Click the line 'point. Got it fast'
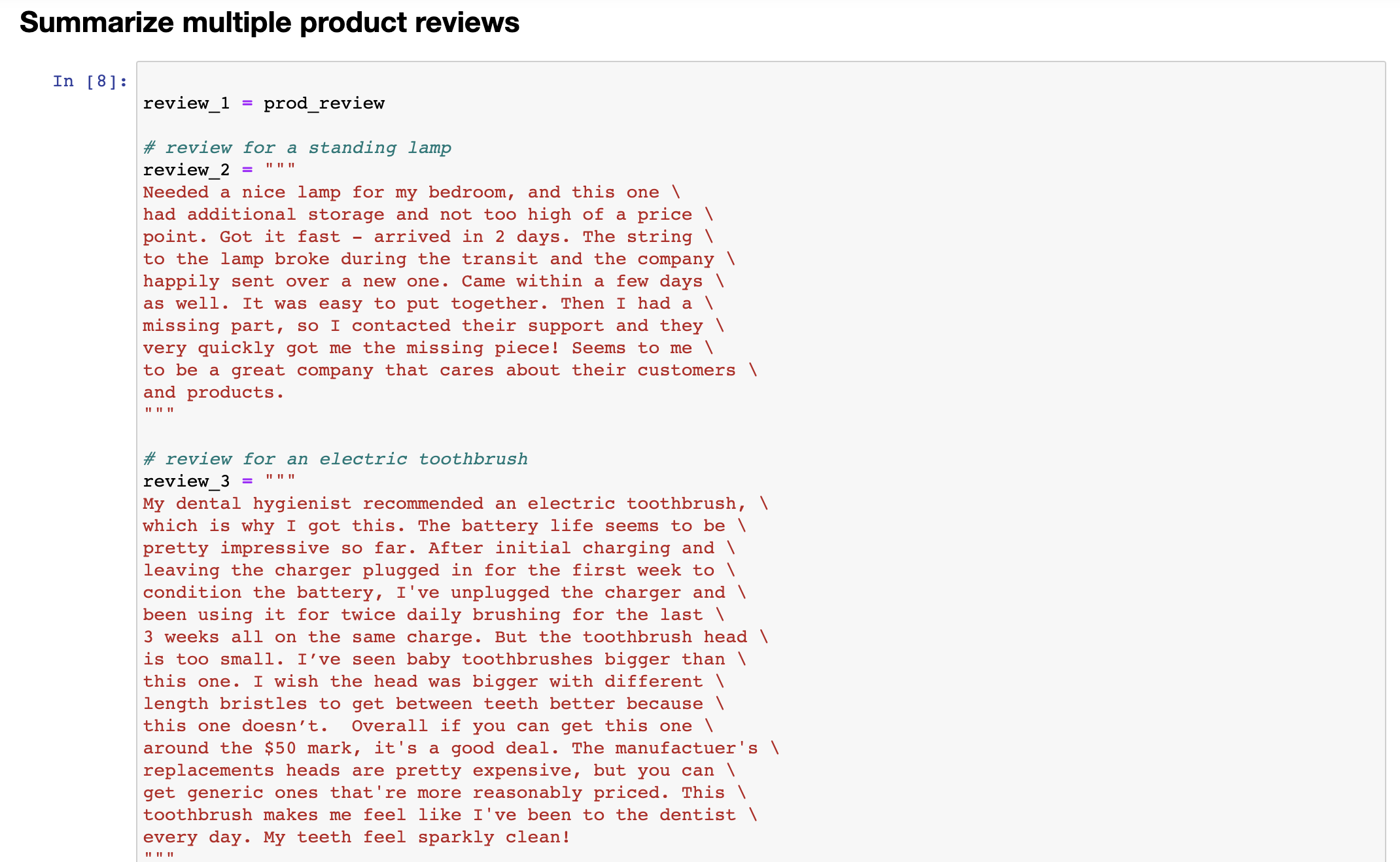The height and width of the screenshot is (862, 1400). click(428, 237)
